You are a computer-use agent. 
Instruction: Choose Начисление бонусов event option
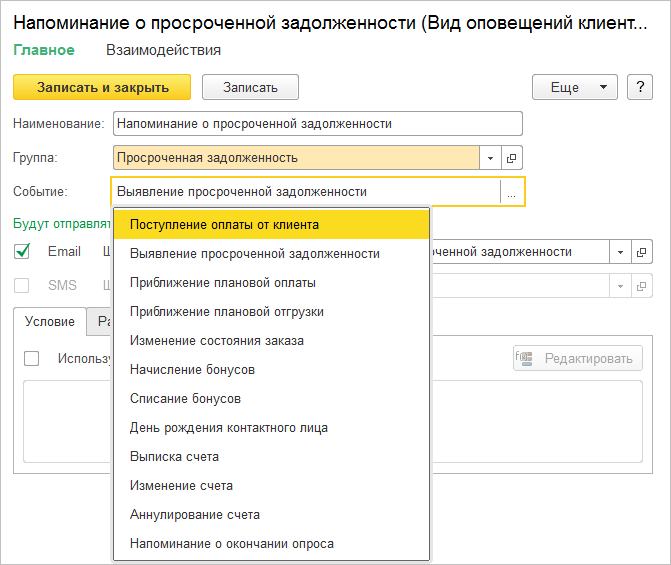click(x=192, y=370)
